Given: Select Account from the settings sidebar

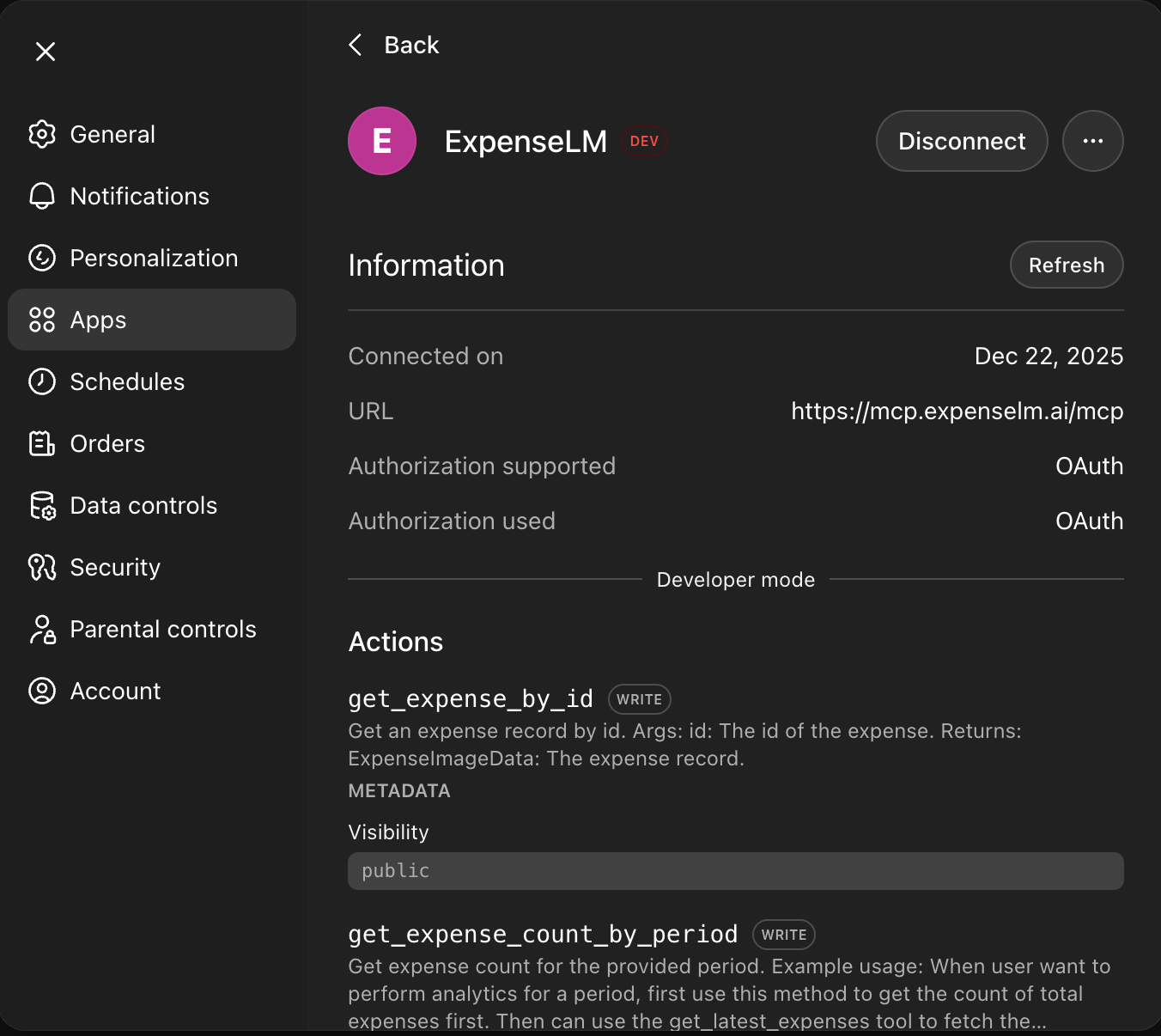Looking at the screenshot, I should [x=115, y=691].
